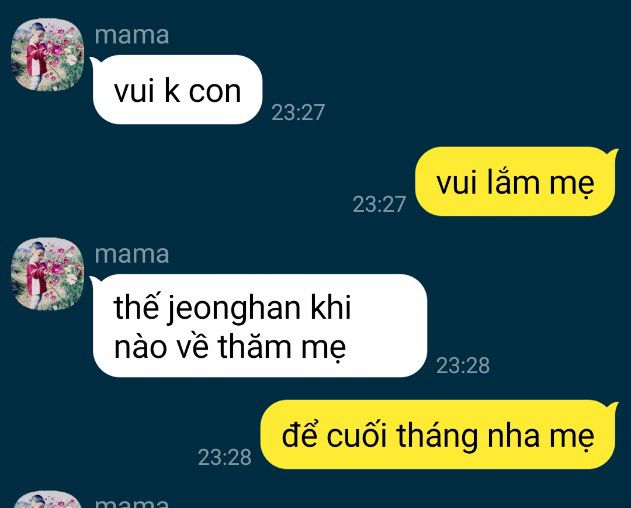Open the partially visible mama avatar at bottom
The image size is (631, 508).
[47, 499]
